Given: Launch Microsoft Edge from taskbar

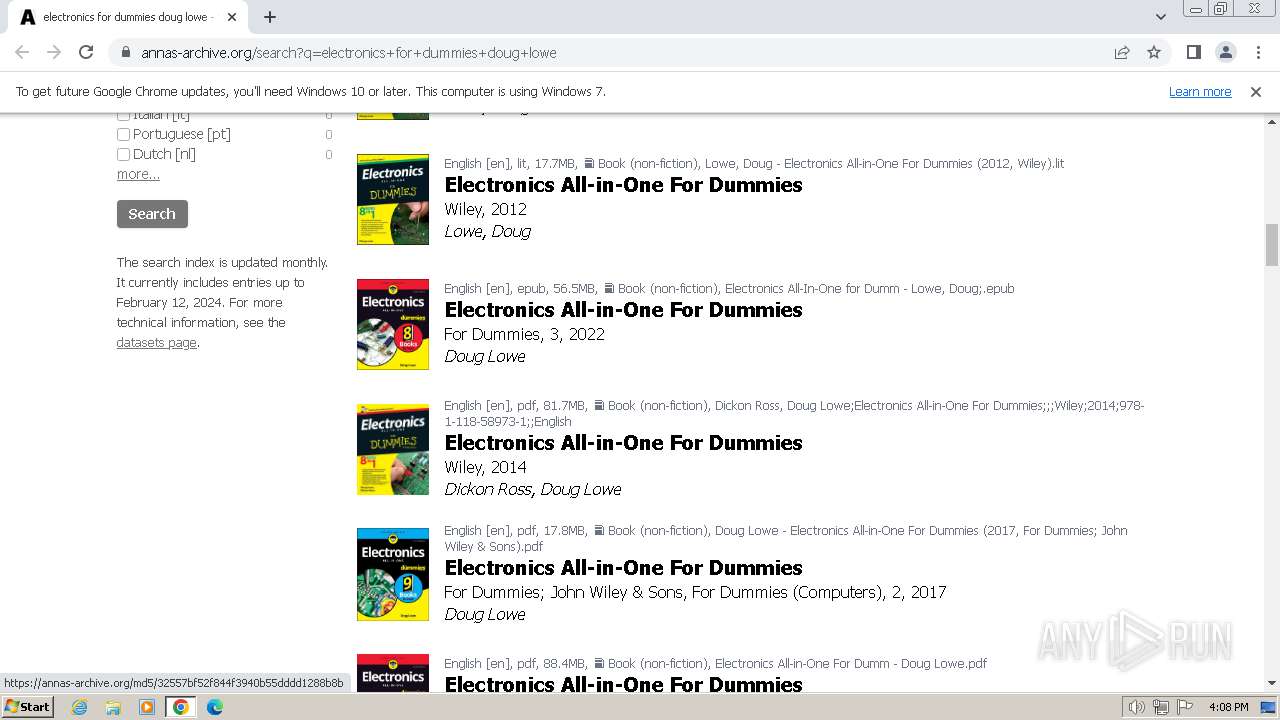Looking at the screenshot, I should click(215, 707).
